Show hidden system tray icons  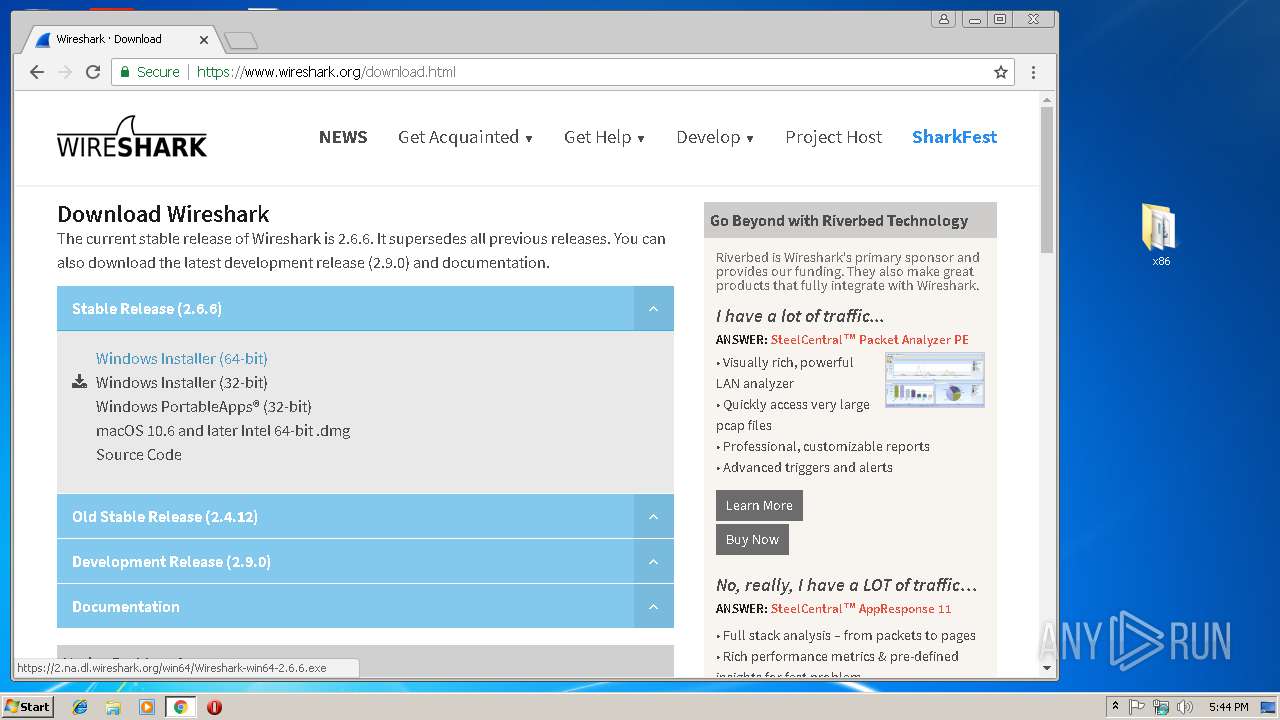coord(1115,707)
